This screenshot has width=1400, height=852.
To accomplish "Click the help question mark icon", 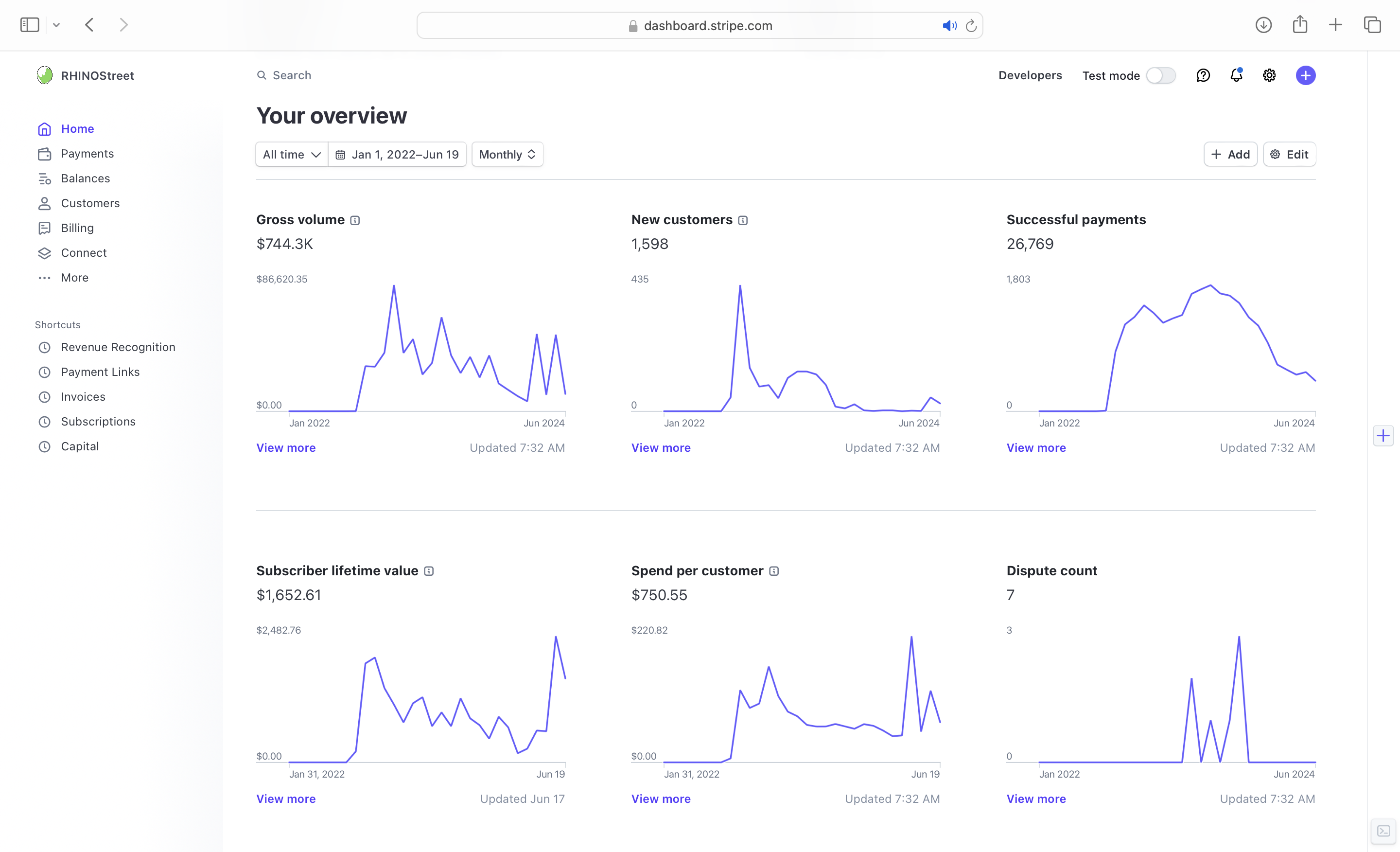I will click(1203, 75).
